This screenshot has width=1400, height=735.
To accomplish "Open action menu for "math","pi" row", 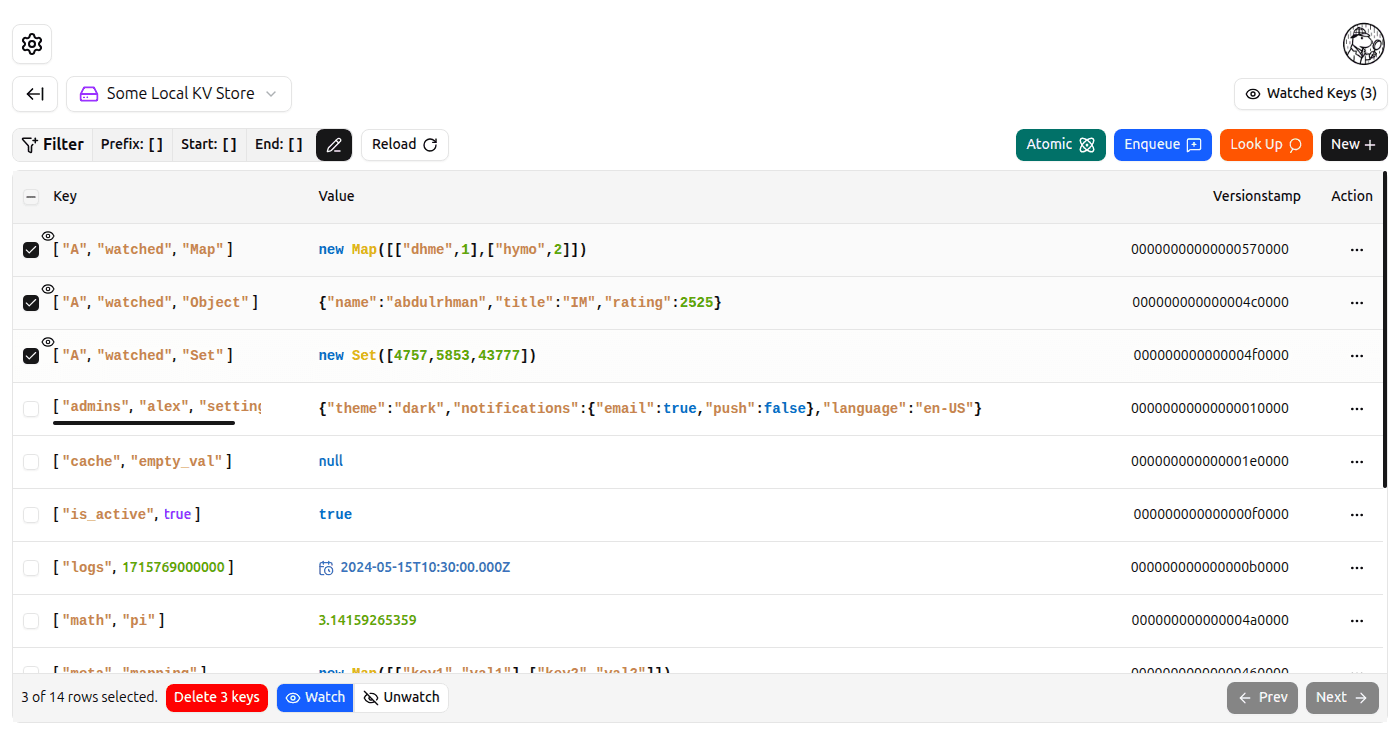I will tap(1357, 621).
